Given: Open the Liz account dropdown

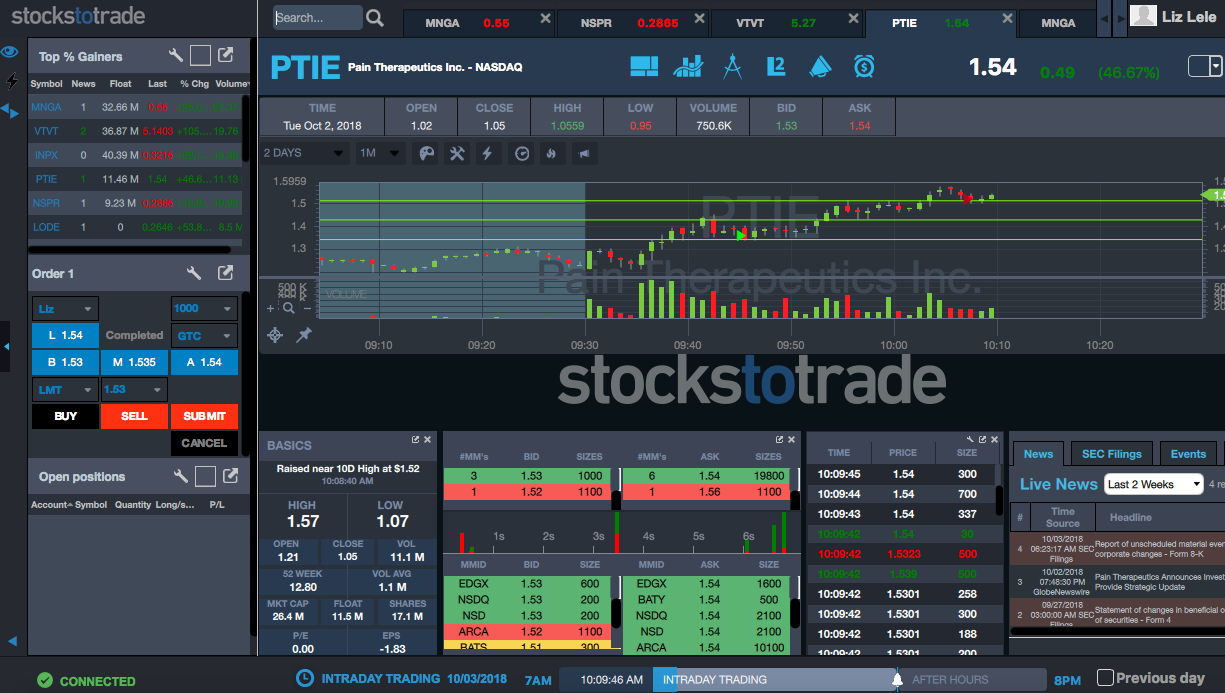Looking at the screenshot, I should click(65, 308).
